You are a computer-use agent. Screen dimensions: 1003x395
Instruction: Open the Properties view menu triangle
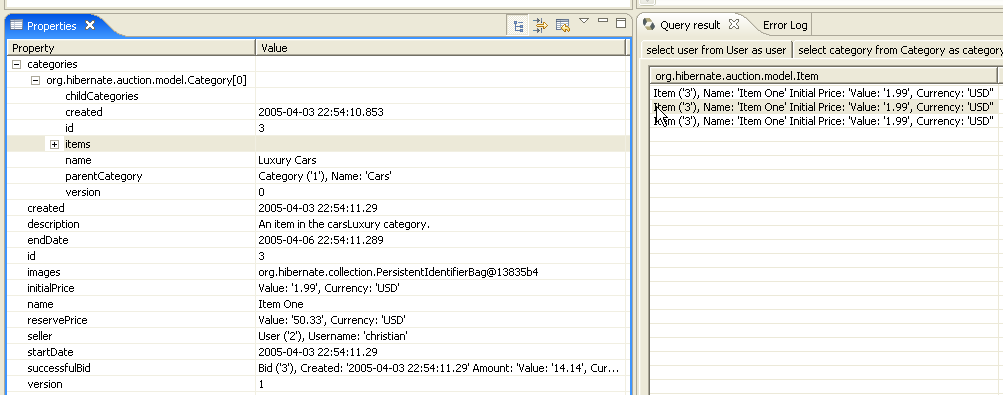583,21
